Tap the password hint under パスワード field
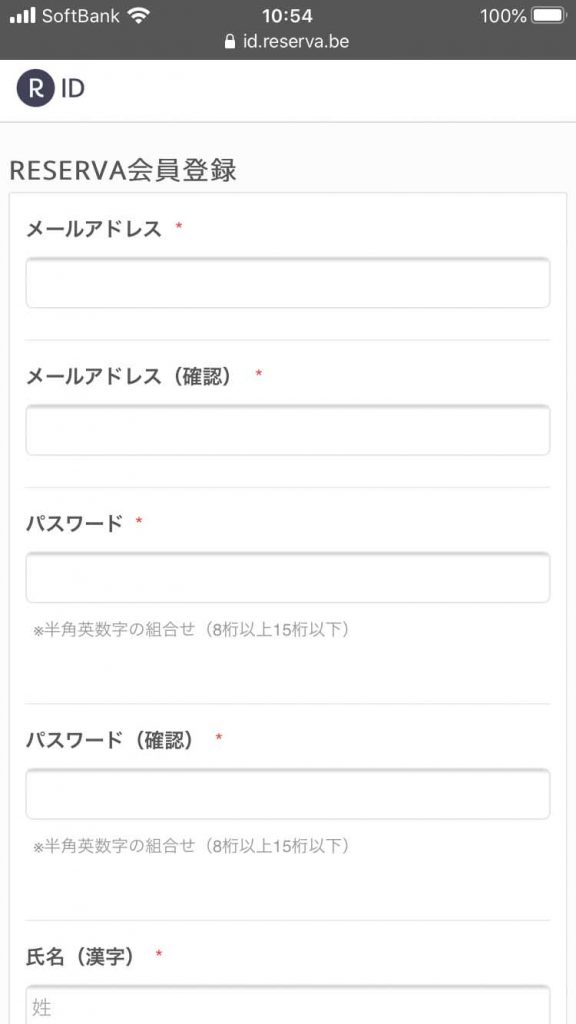The height and width of the screenshot is (1024, 576). (192, 631)
